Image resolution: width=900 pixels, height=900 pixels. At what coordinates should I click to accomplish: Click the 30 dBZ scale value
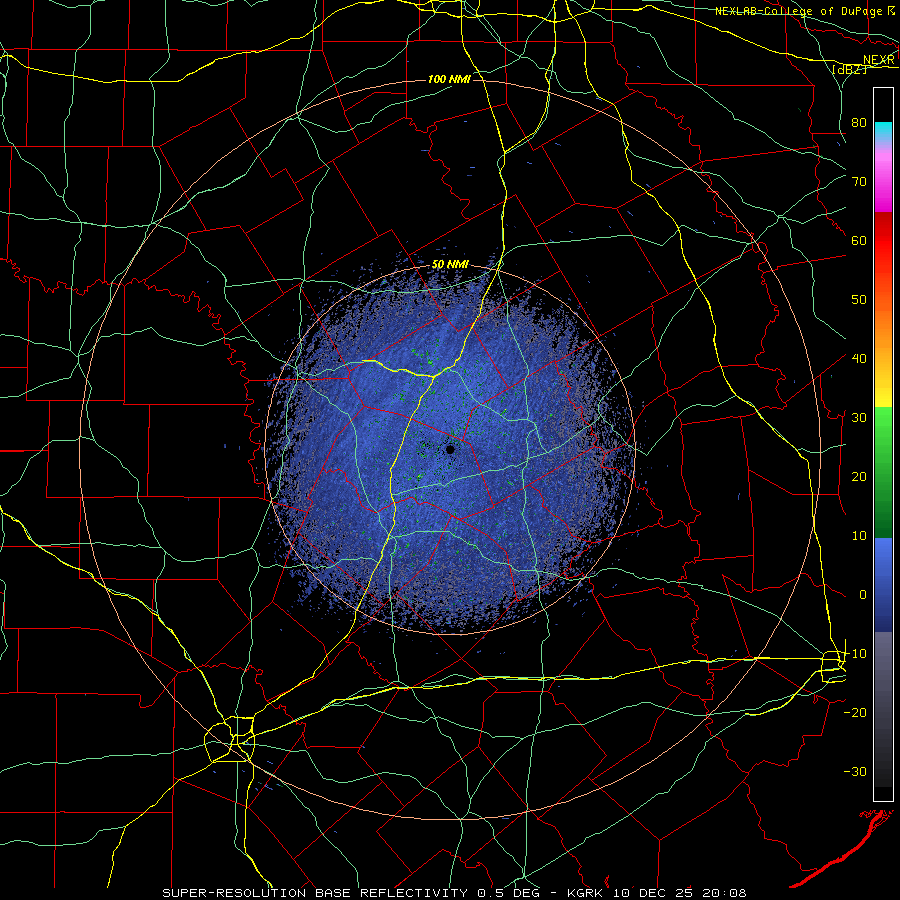click(x=859, y=418)
